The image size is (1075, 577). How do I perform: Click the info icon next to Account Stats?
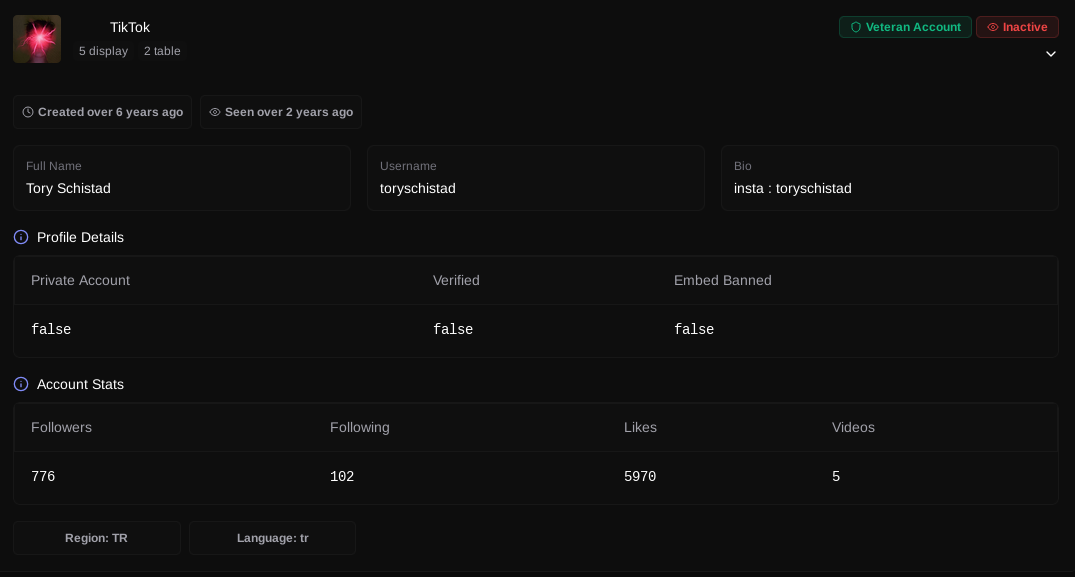coord(21,384)
